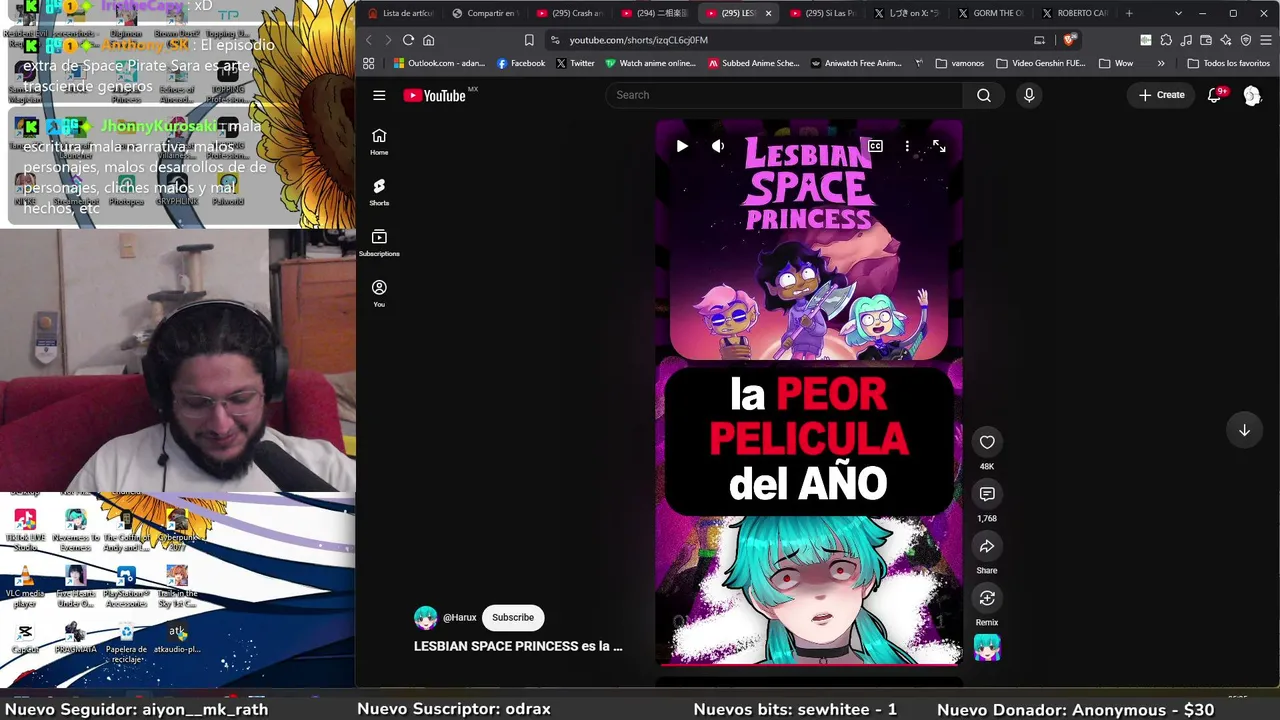Show the hidden bookmarks overflow chevron
This screenshot has height=720, width=1280.
coord(1161,63)
